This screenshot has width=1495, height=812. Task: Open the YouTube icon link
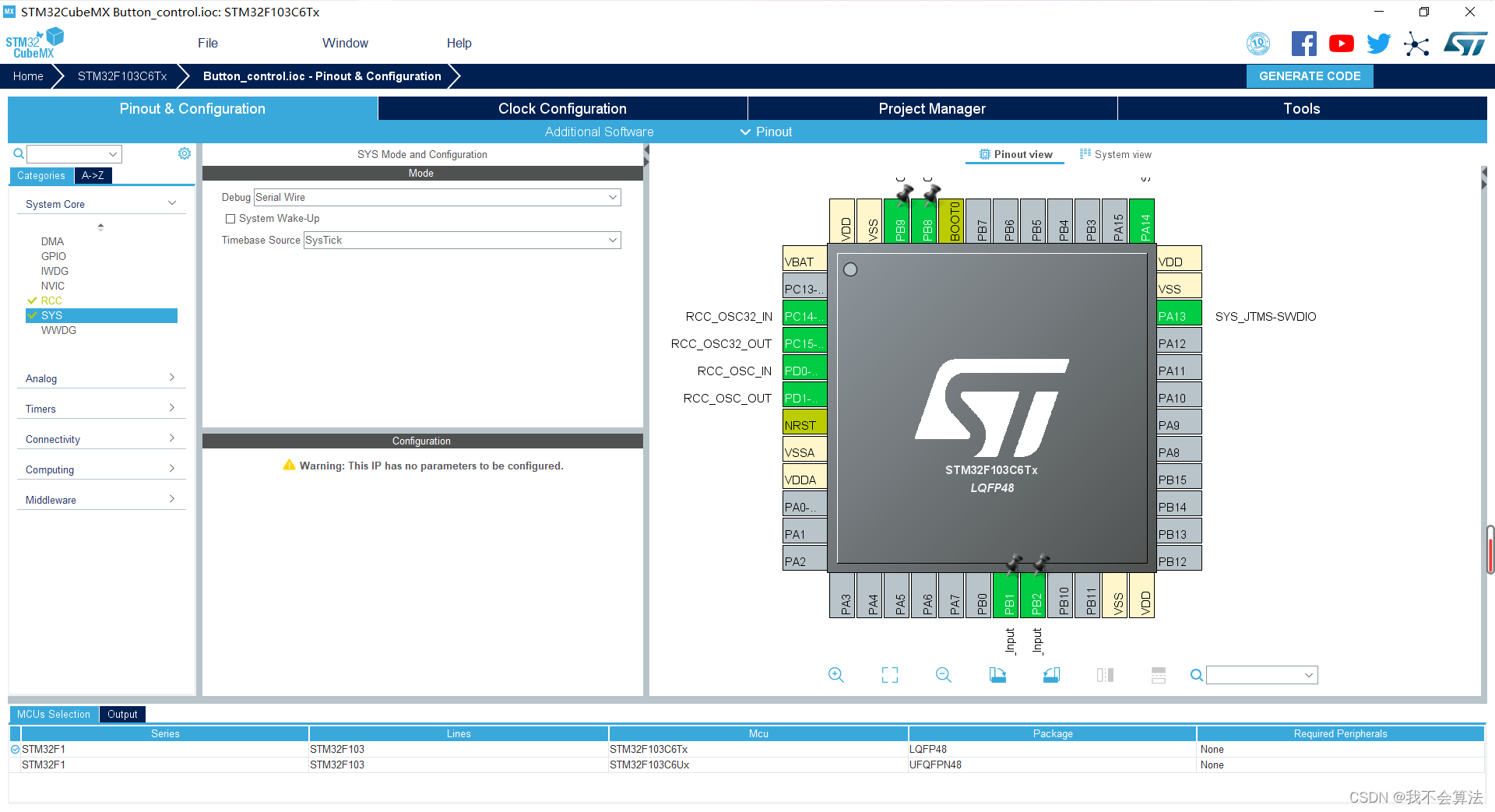pos(1341,44)
